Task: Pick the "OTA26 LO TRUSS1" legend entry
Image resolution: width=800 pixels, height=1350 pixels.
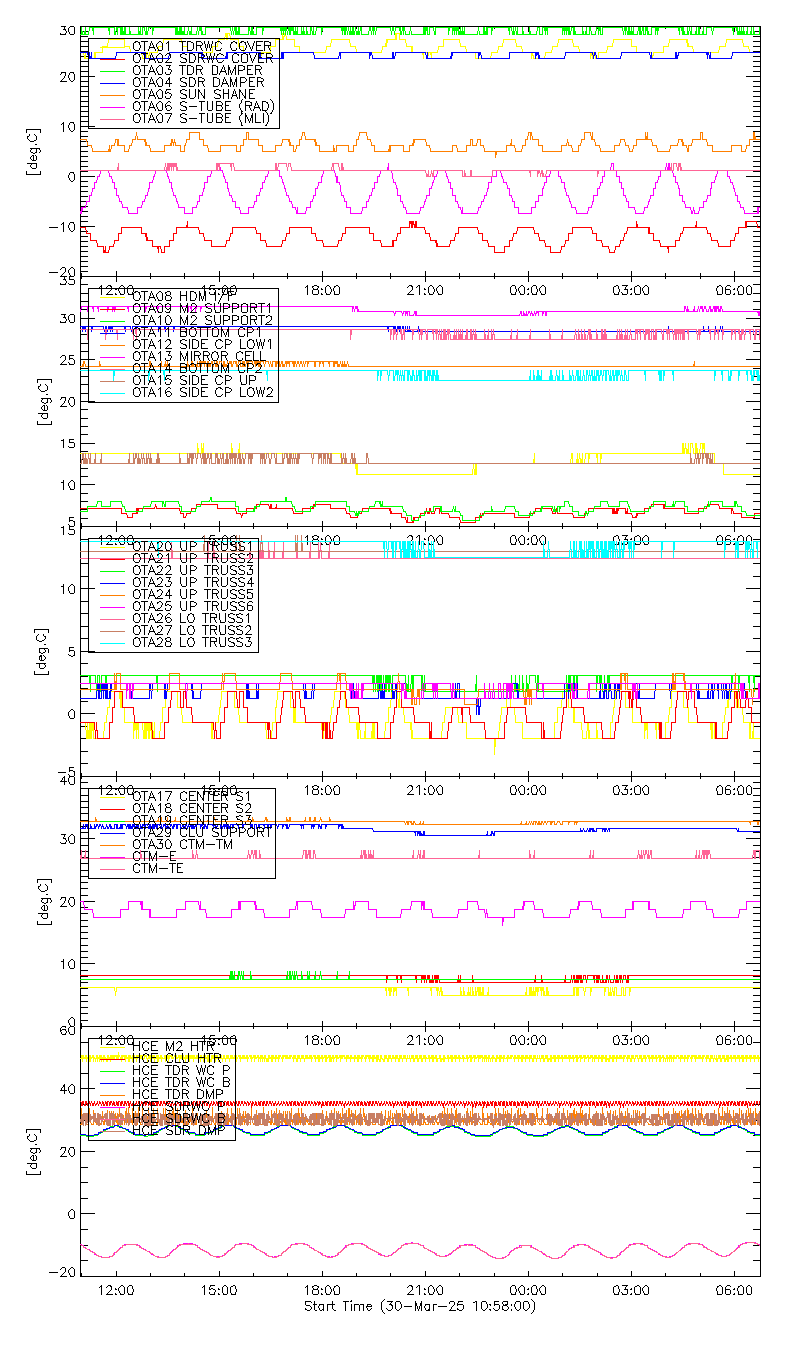Action: [194, 618]
